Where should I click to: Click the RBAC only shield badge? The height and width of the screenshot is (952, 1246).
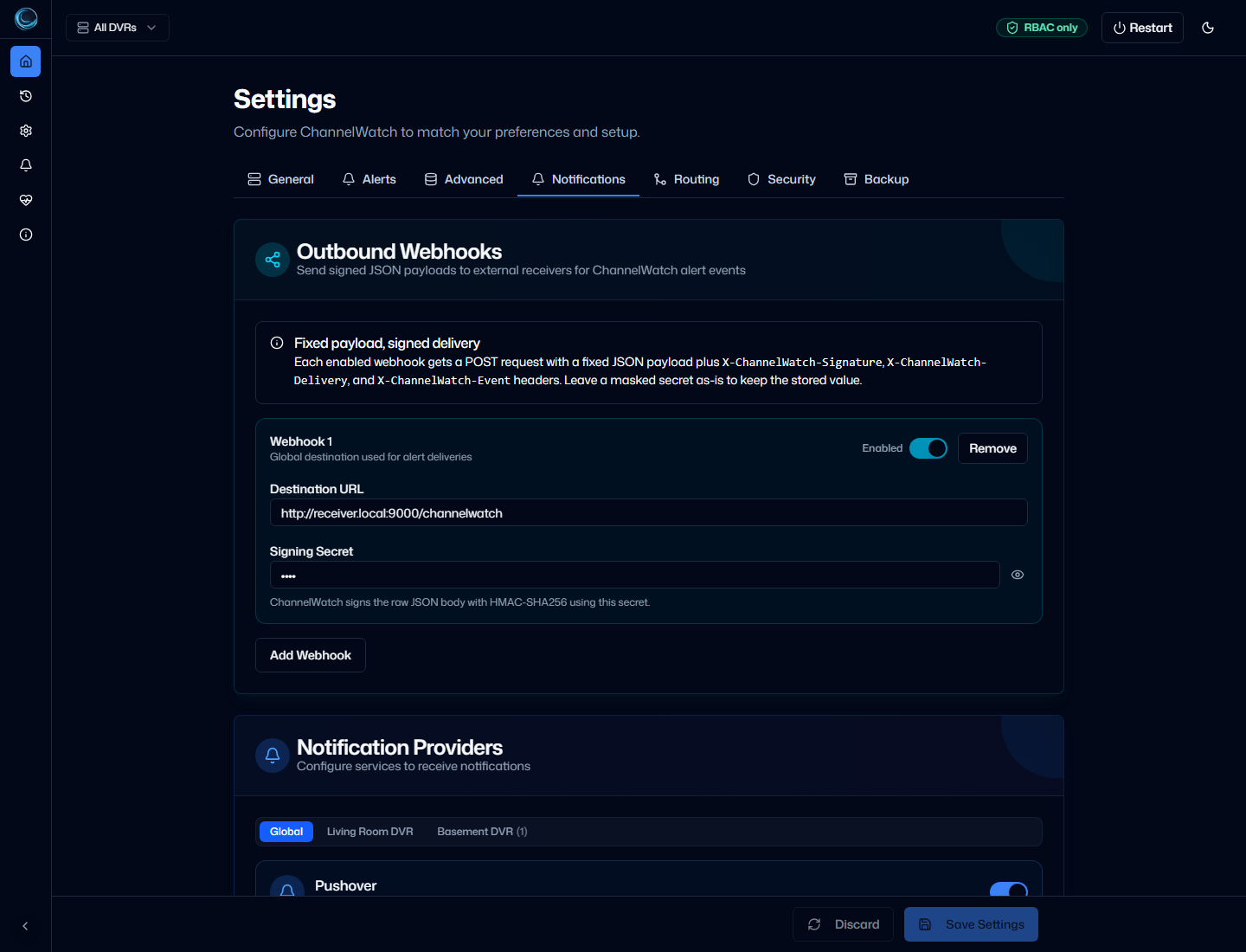[x=1042, y=28]
